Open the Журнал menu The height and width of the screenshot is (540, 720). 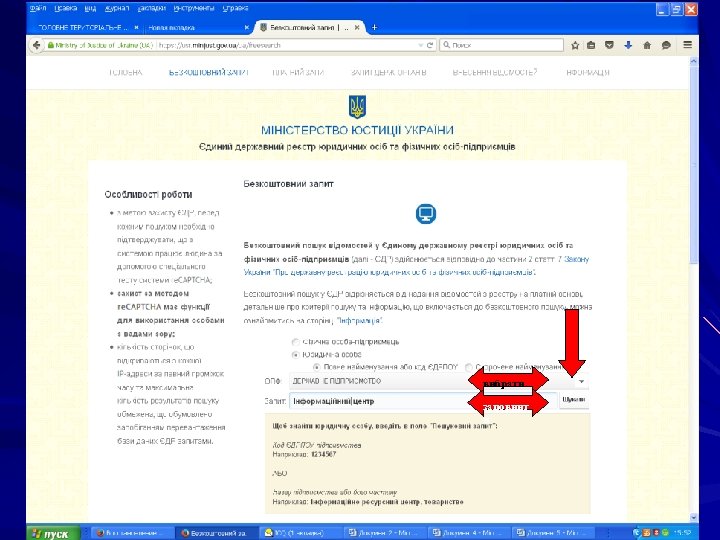coord(117,8)
